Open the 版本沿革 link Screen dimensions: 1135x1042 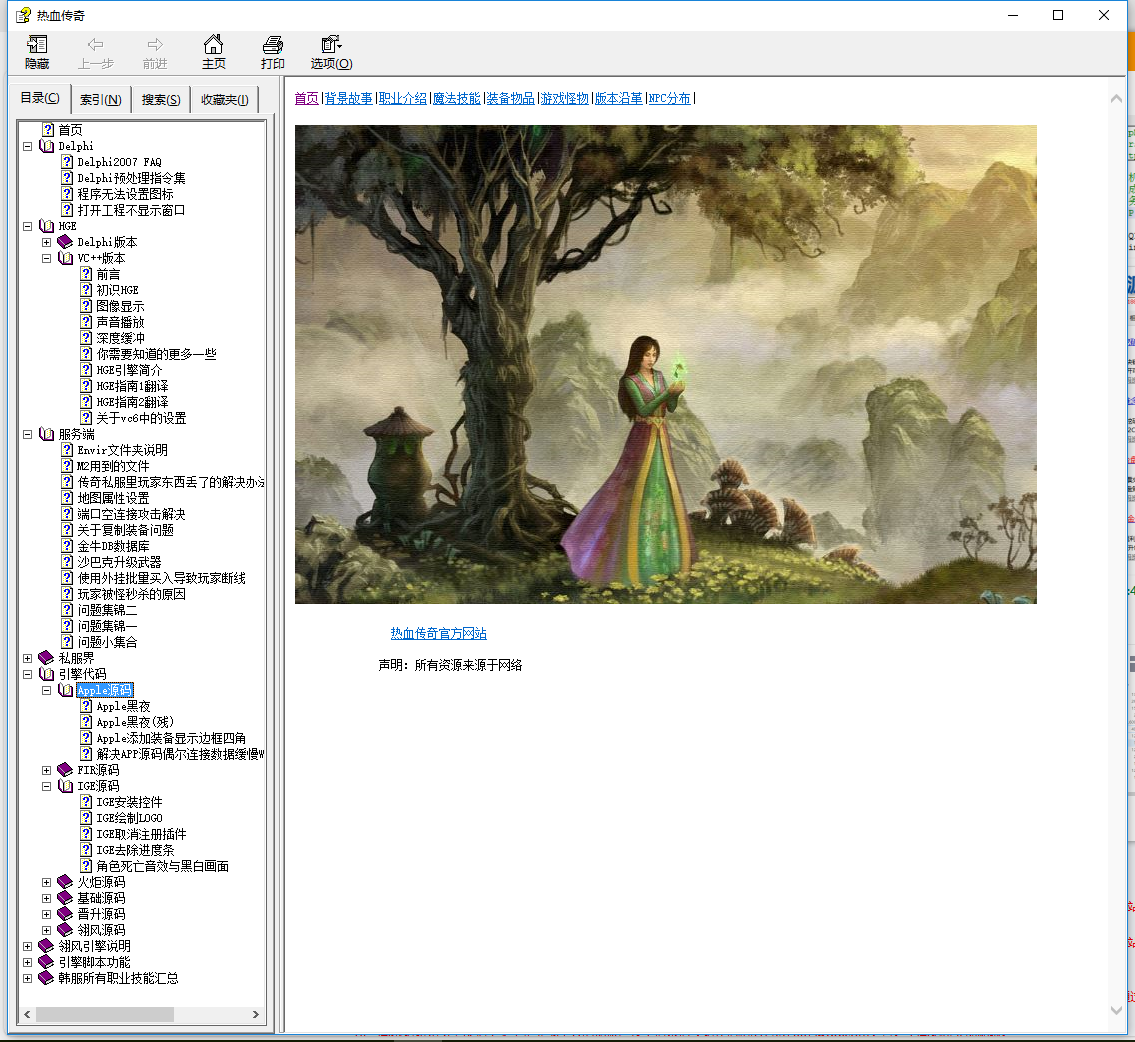(618, 98)
